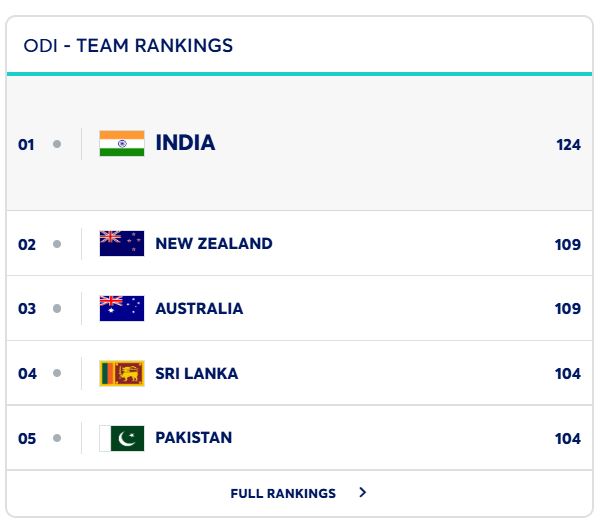Select the PAKISTAN team name

coord(193,438)
